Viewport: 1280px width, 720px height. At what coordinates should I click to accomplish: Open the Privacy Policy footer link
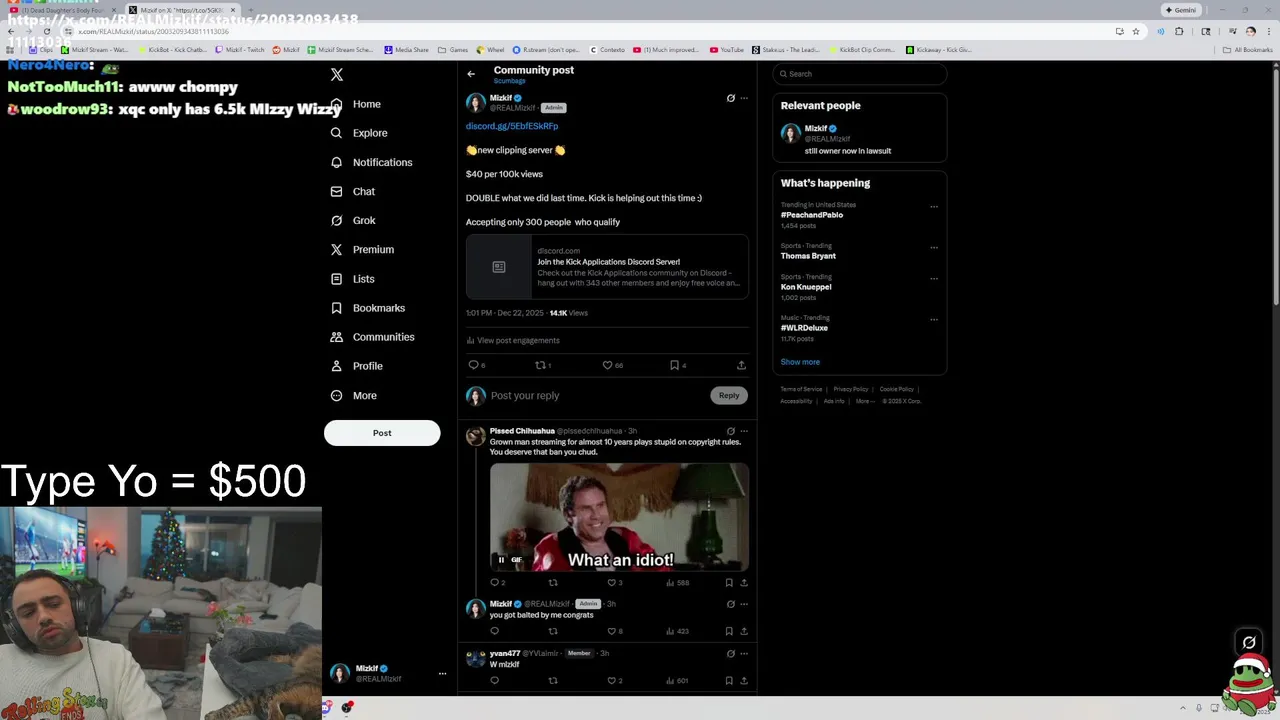point(851,389)
